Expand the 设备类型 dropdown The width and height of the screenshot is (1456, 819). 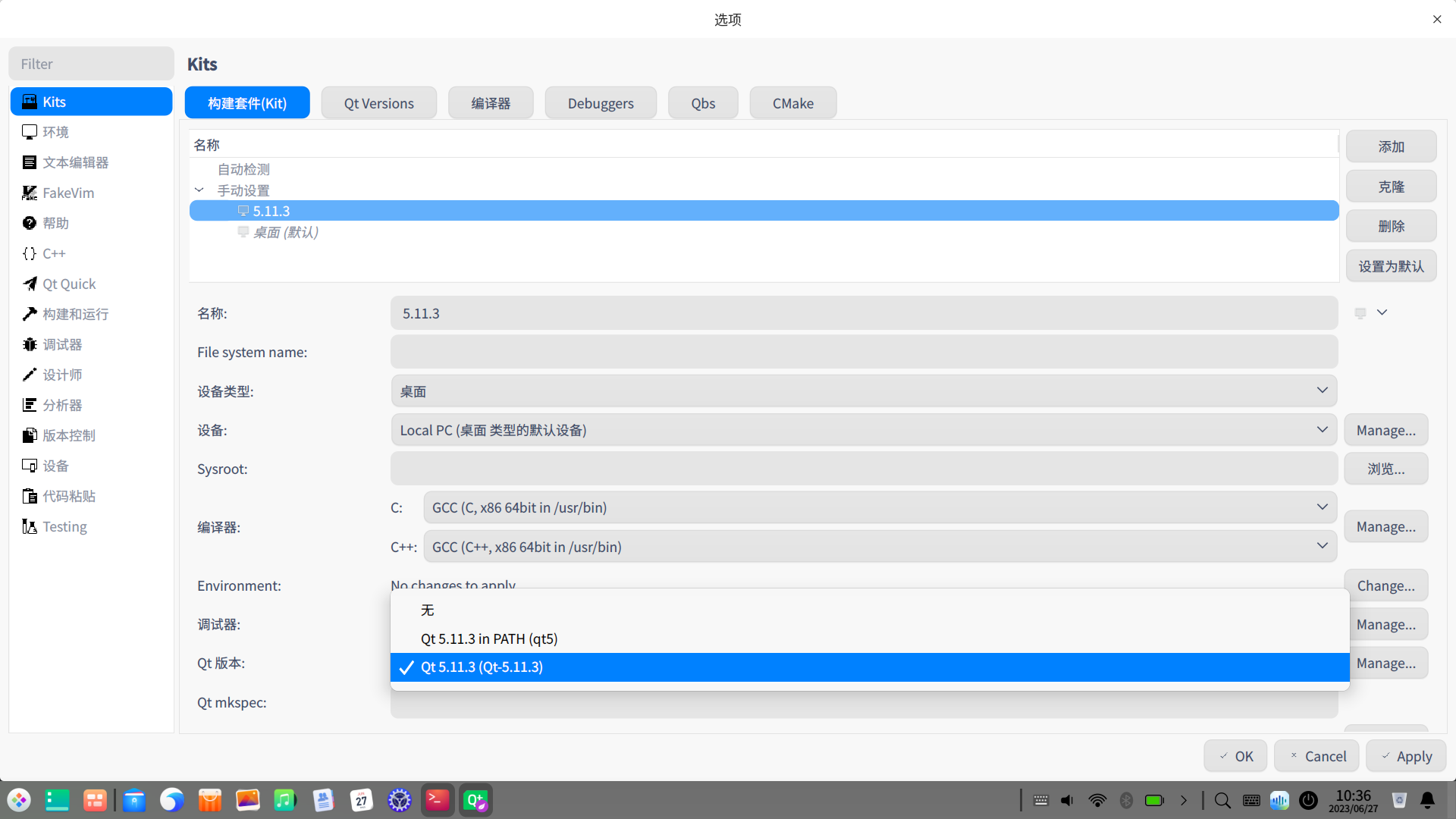tap(864, 391)
